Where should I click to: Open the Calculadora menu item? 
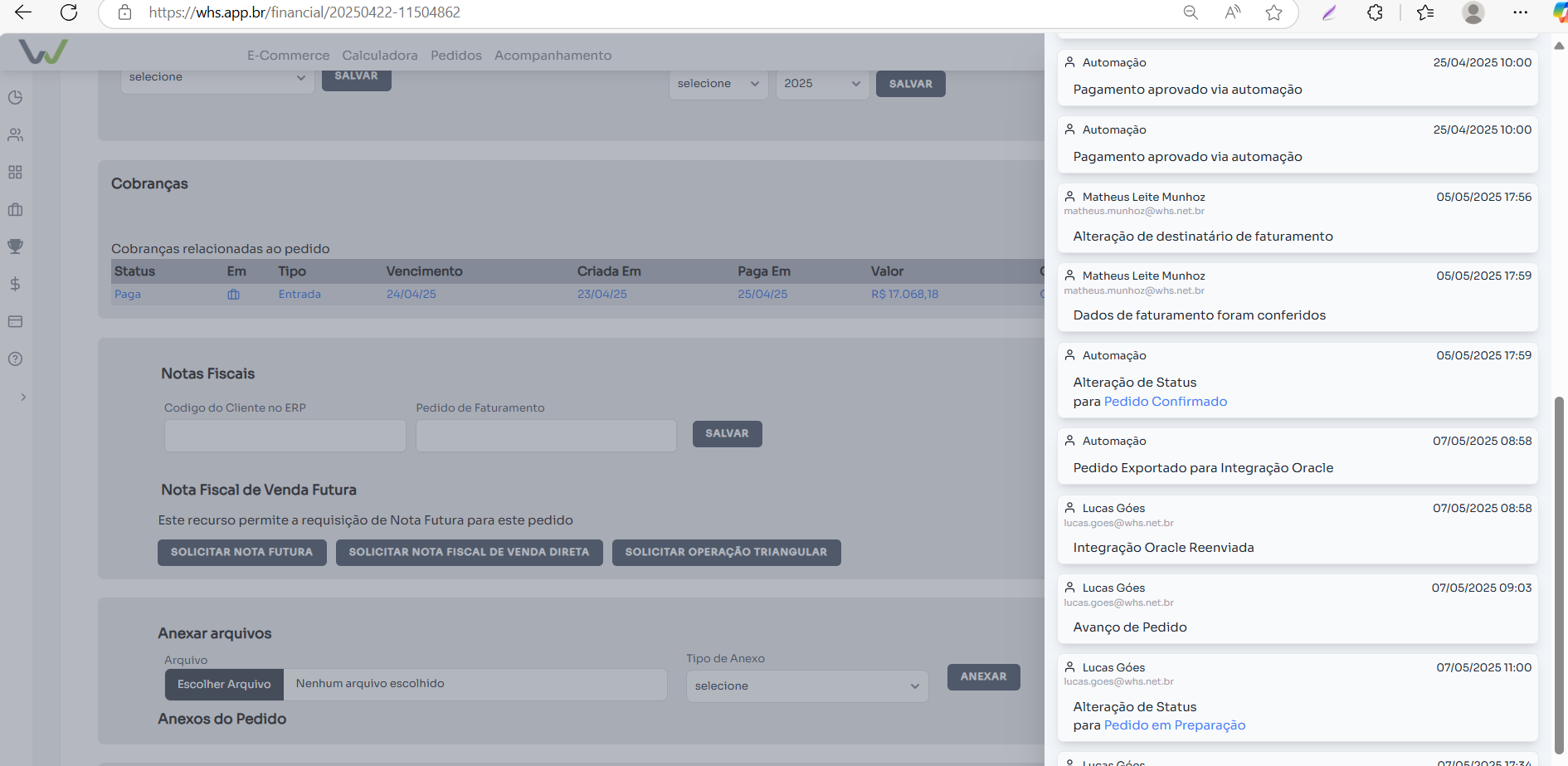pyautogui.click(x=379, y=56)
